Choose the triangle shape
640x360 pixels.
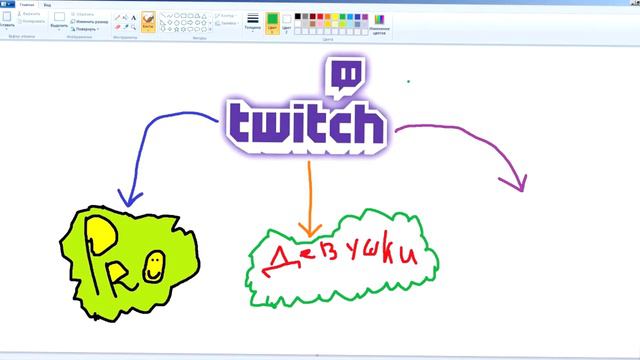click(204, 16)
